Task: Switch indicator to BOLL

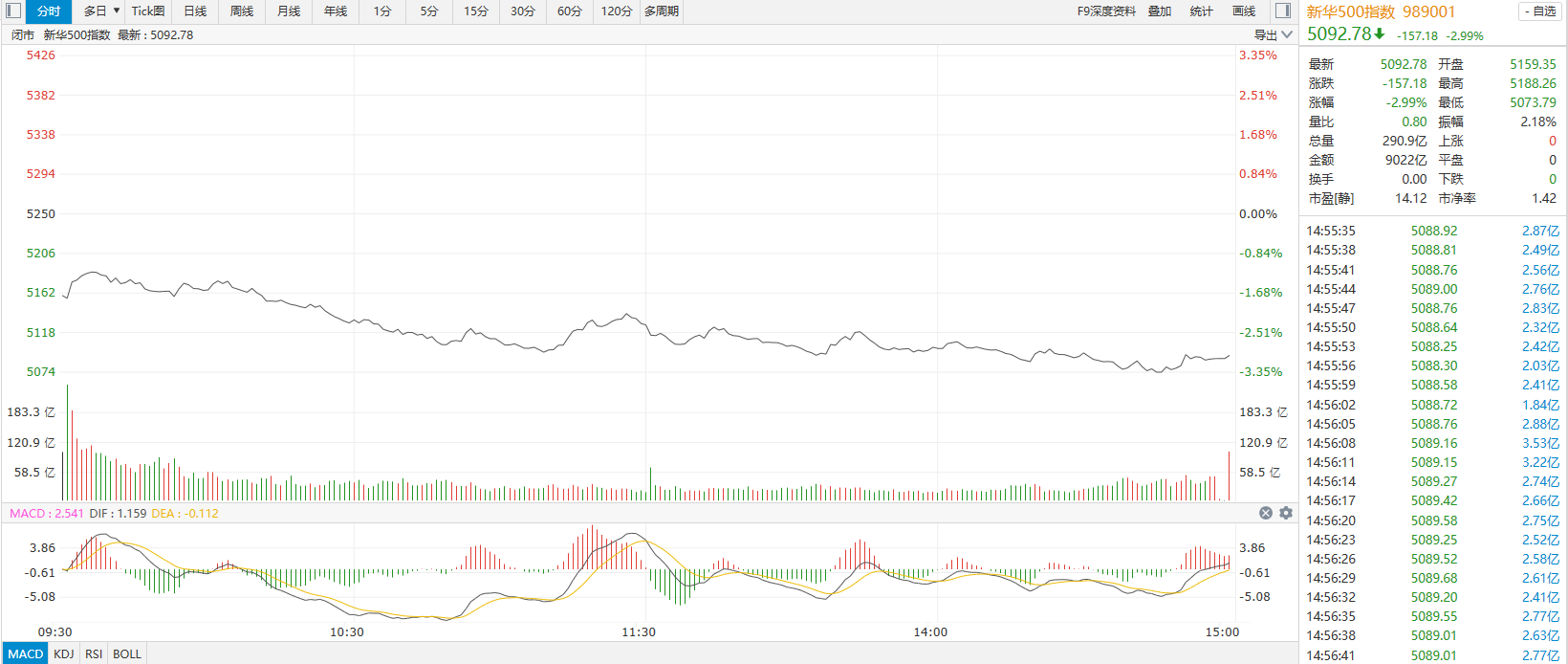Action: [x=127, y=653]
